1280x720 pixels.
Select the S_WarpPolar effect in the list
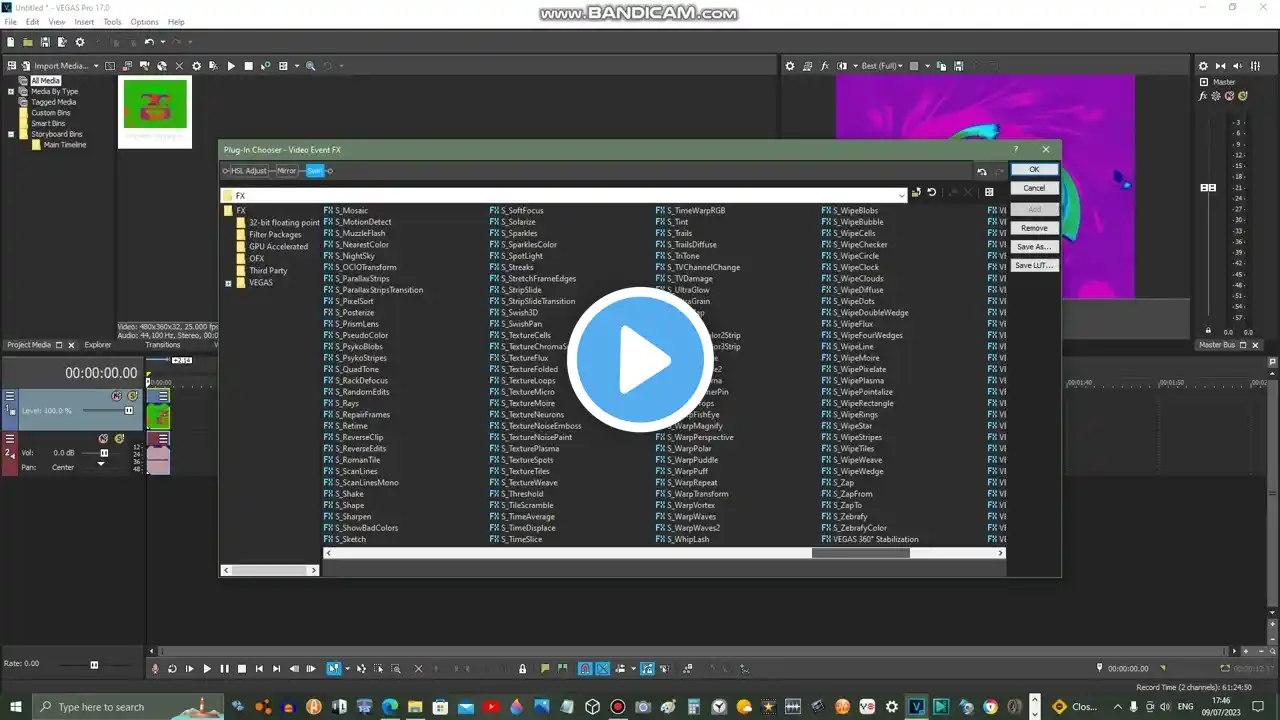coord(692,449)
